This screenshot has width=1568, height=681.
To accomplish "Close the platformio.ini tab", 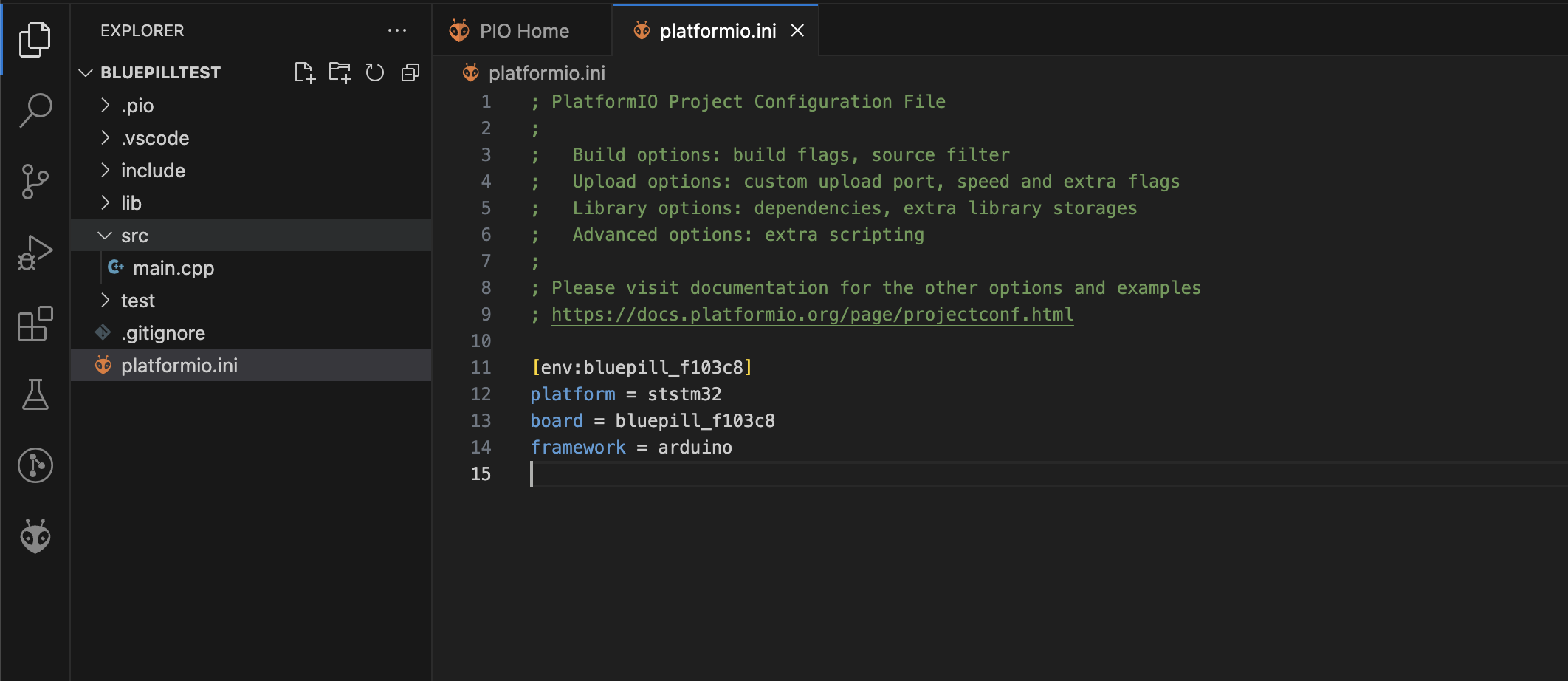I will coord(797,31).
